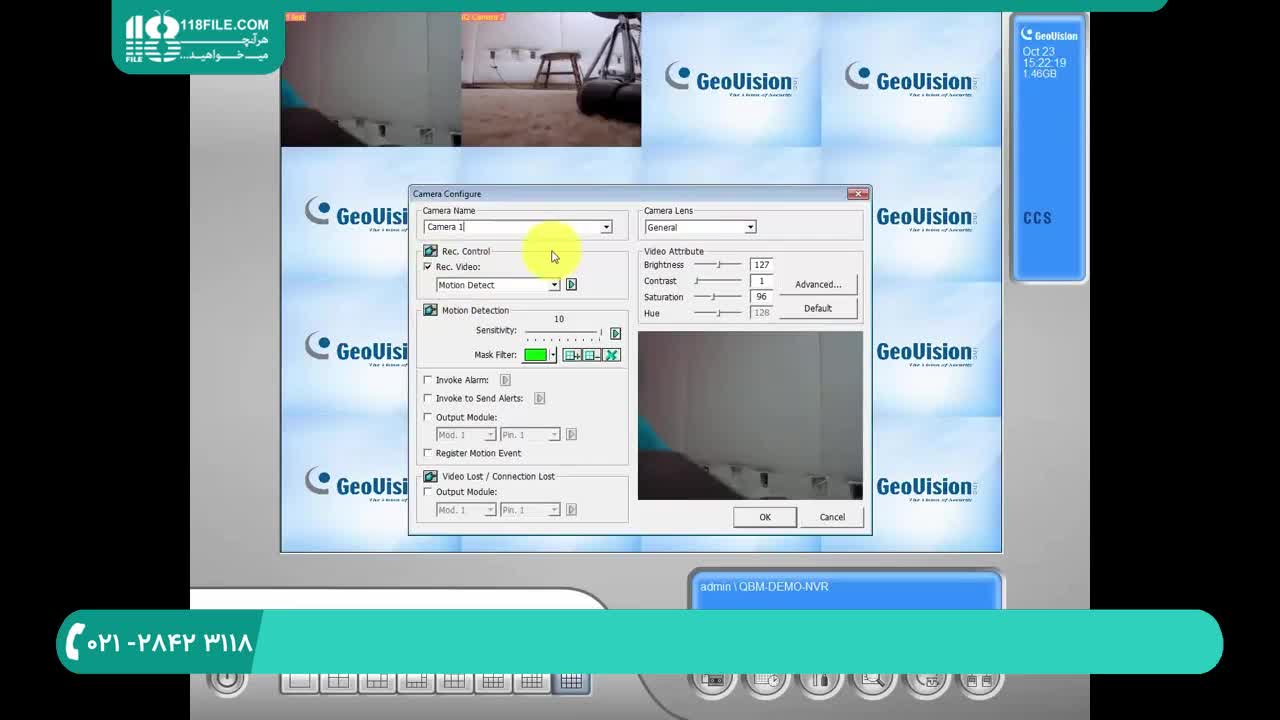Click the Contrast value field showing 1

coord(761,281)
